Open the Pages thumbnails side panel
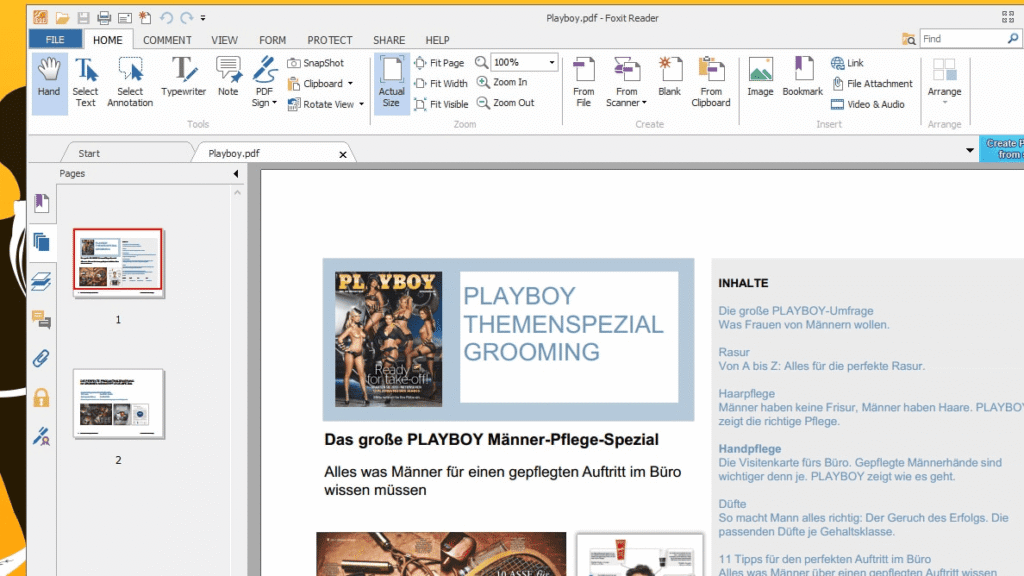Screen dimensions: 1024x576 coord(41,242)
